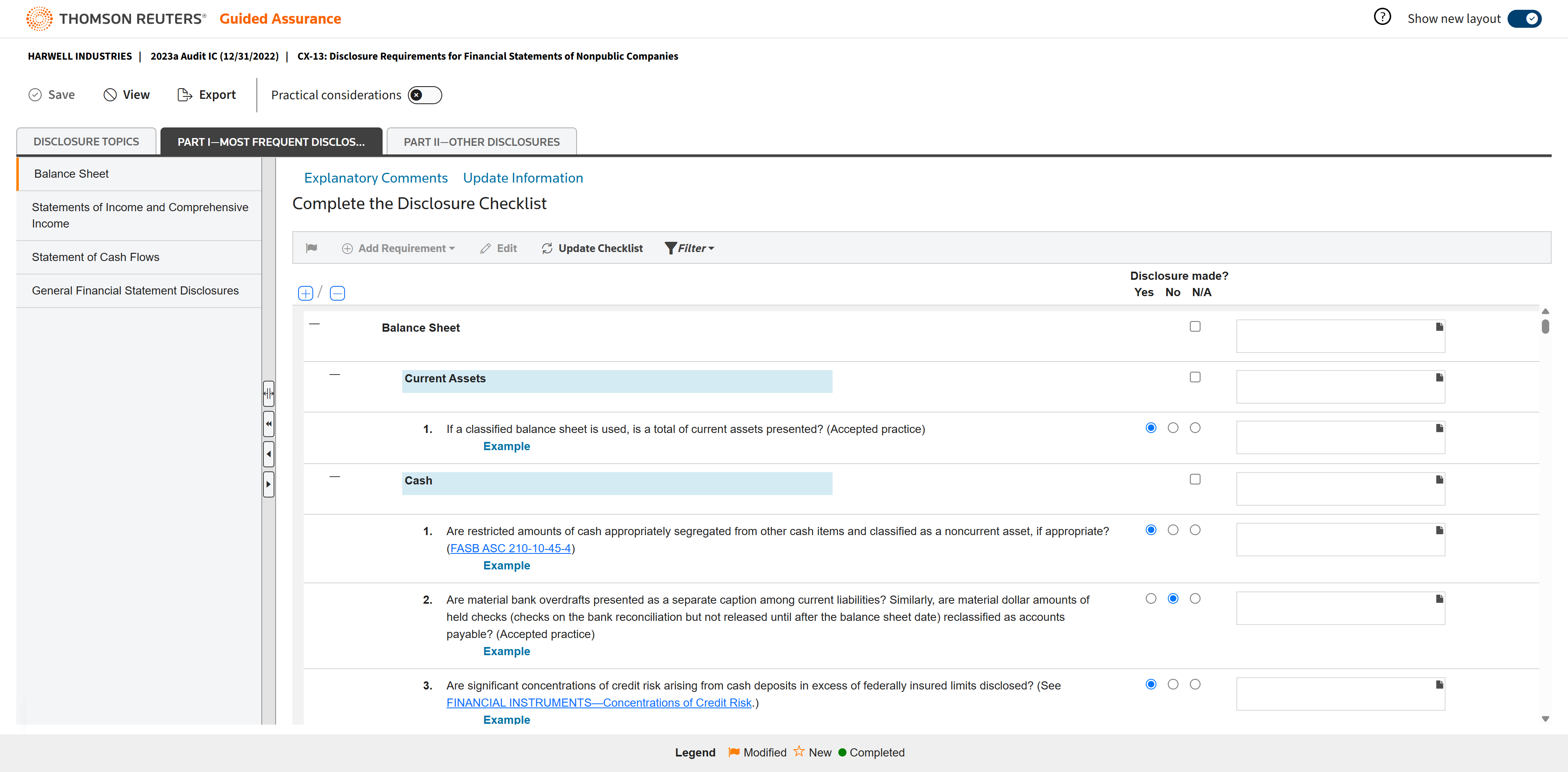Click the Save icon button
Viewport: 1568px width, 772px height.
pyautogui.click(x=35, y=95)
